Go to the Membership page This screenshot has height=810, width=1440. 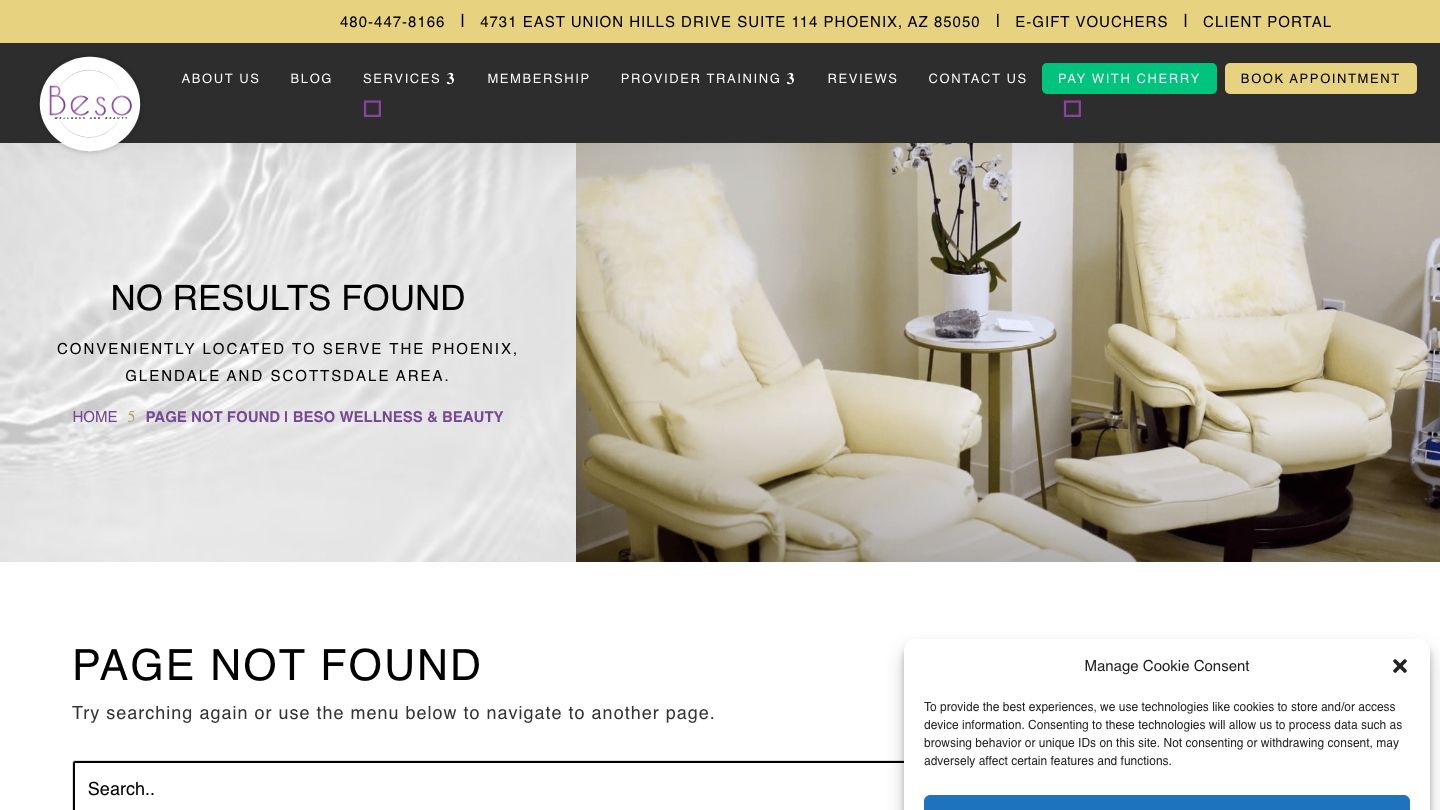point(539,78)
